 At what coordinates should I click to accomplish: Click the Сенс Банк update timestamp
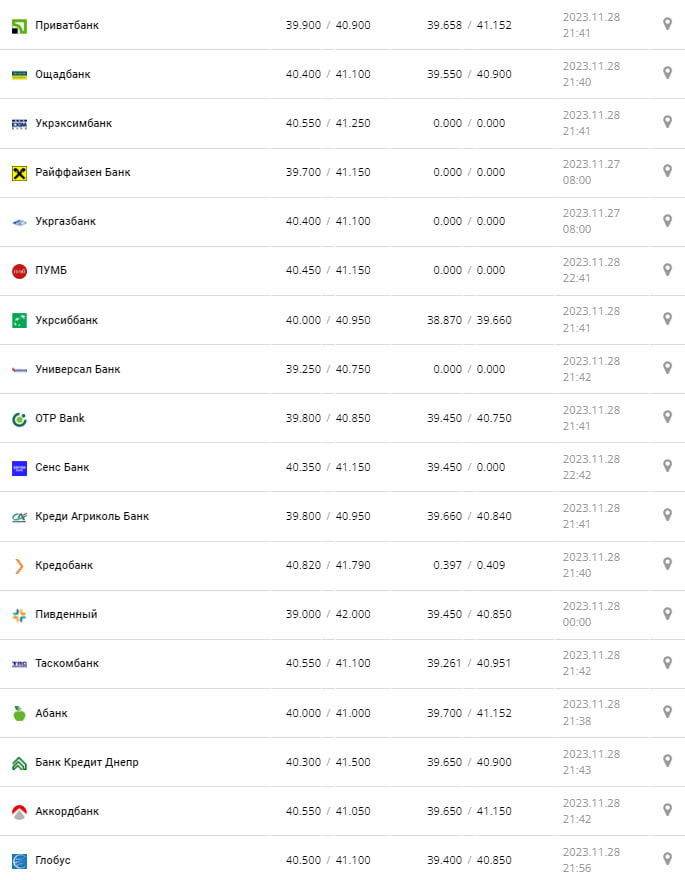(x=591, y=467)
